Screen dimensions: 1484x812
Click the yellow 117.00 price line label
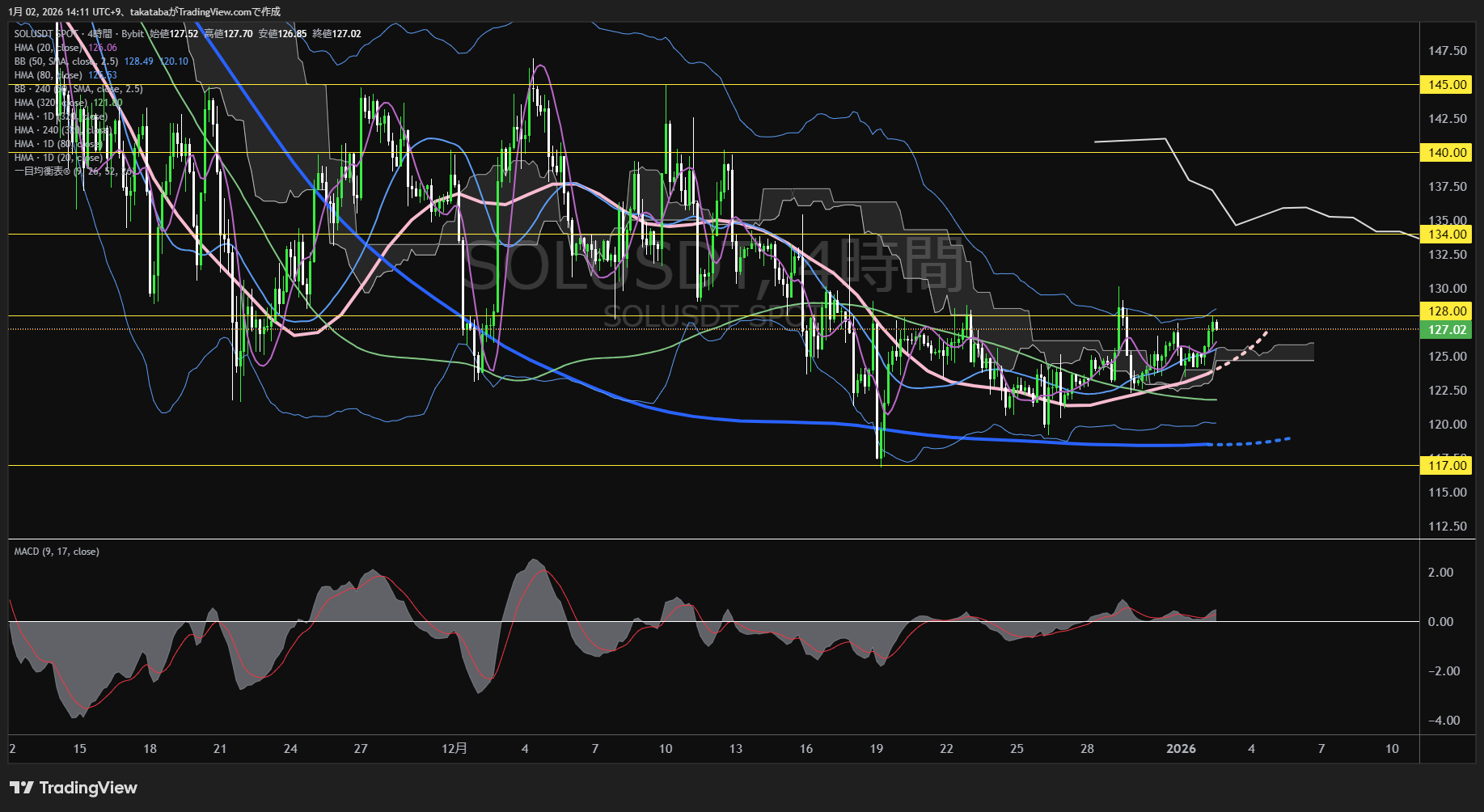[x=1447, y=466]
